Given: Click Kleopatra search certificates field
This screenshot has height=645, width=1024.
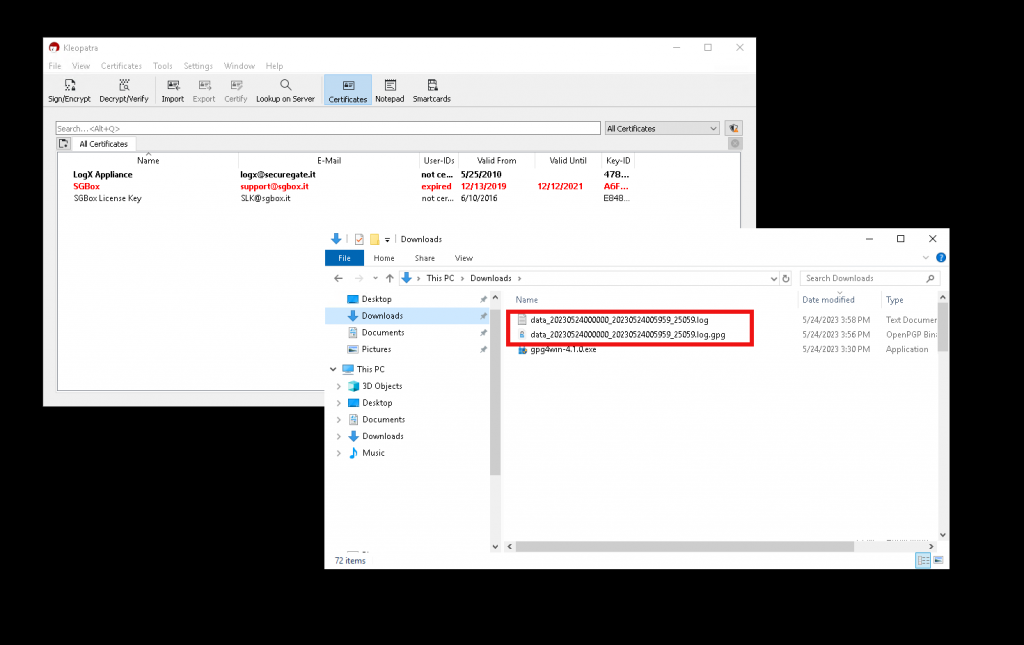Looking at the screenshot, I should (x=328, y=129).
